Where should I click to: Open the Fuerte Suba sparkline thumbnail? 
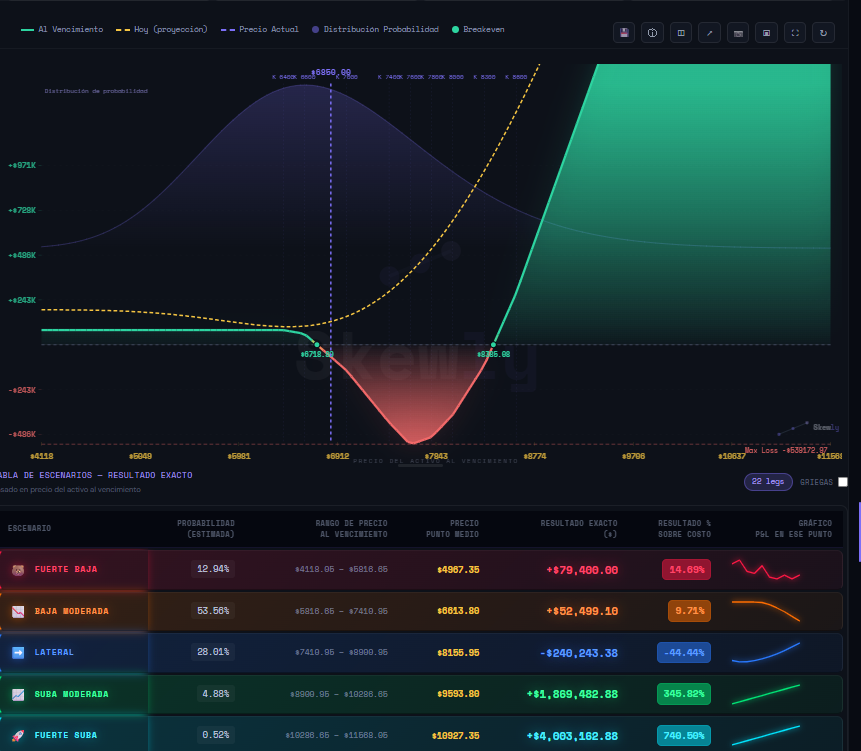(766, 735)
